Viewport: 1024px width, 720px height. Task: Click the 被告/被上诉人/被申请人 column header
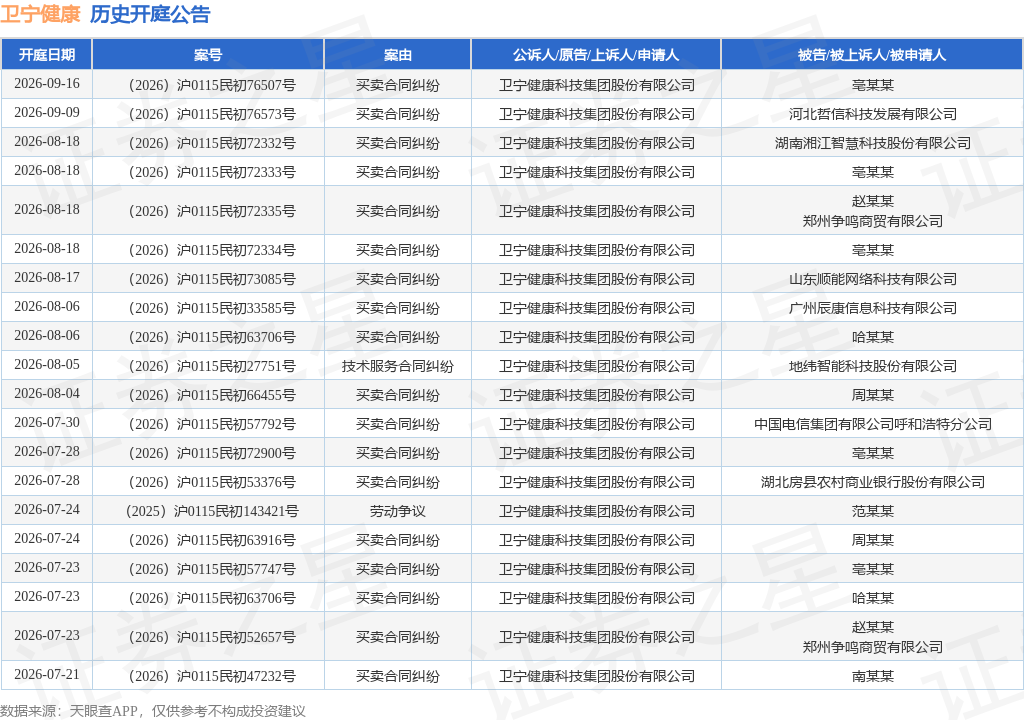coord(872,55)
